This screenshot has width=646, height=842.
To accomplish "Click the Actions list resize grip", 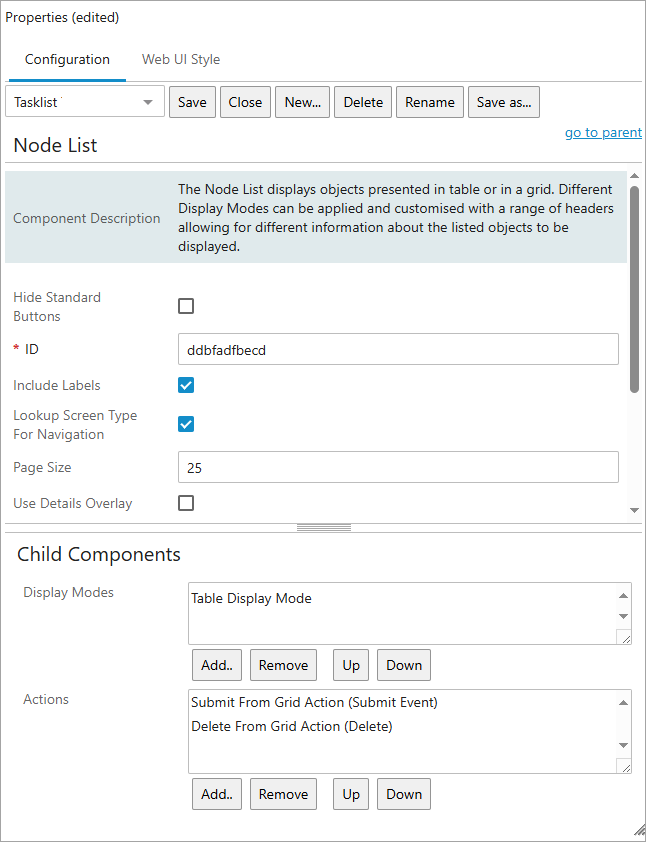I will pos(624,766).
